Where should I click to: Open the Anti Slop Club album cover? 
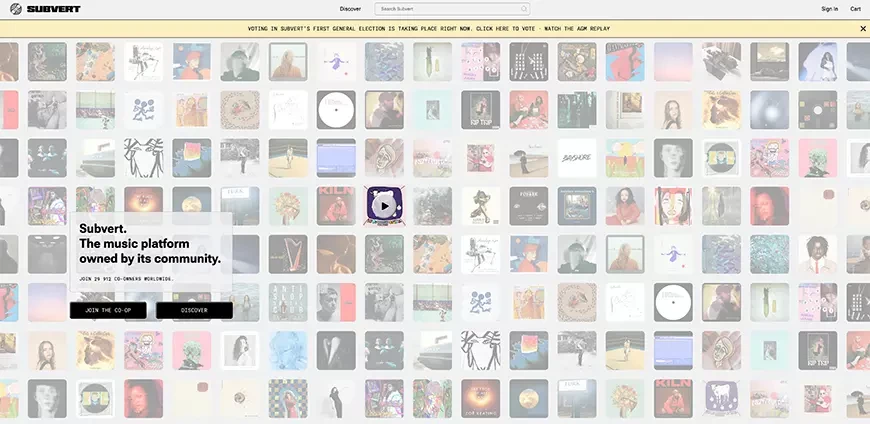[x=288, y=302]
